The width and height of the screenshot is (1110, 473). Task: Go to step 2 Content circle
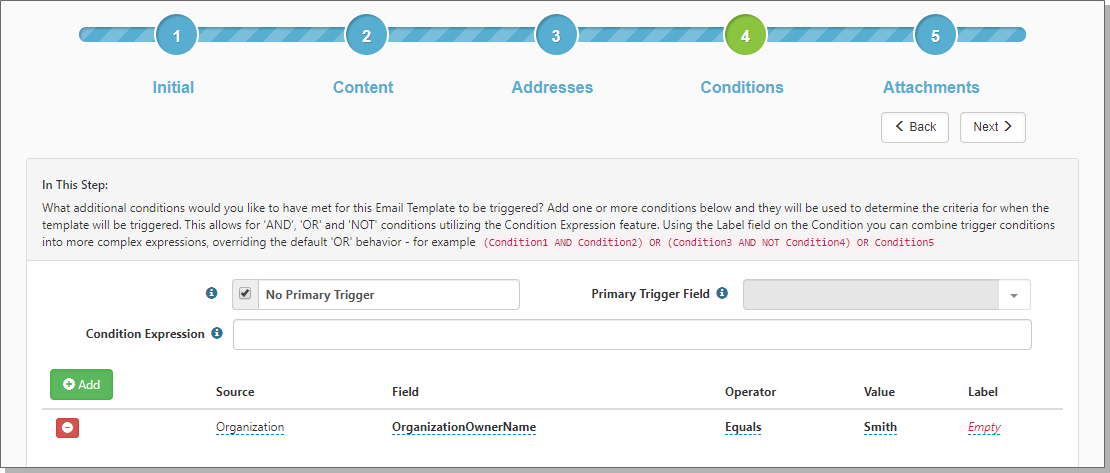366,35
